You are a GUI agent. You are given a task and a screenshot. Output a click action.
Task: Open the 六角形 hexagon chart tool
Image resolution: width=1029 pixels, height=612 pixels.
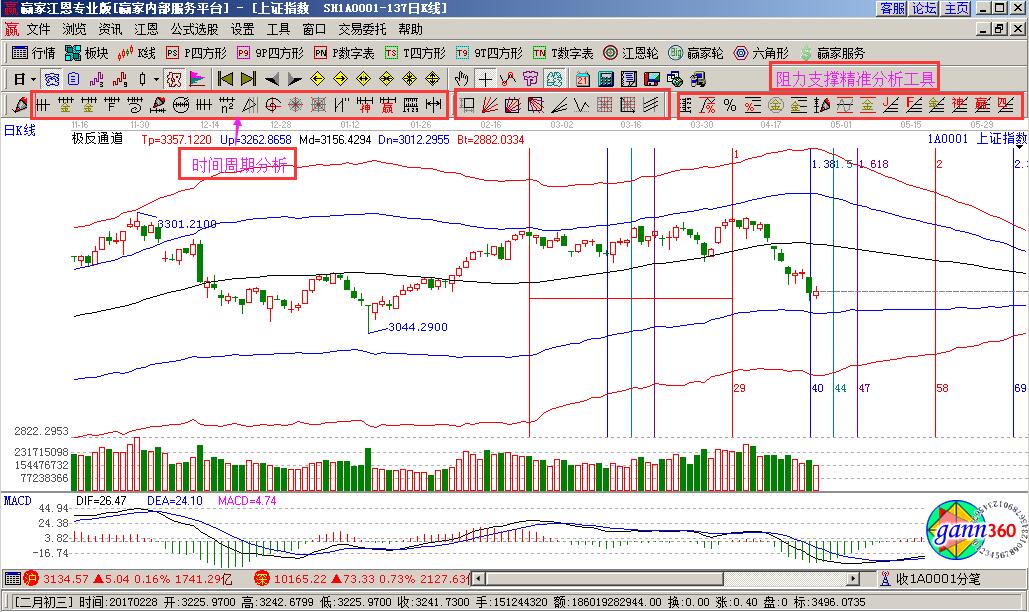760,53
